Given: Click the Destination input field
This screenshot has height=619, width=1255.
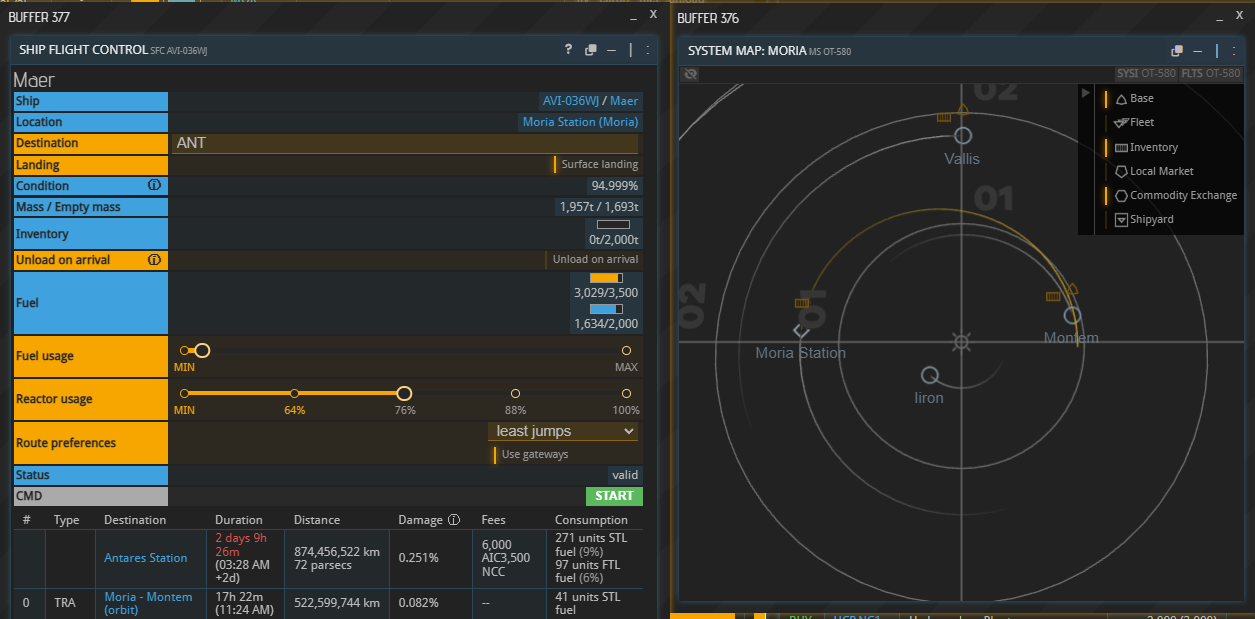Looking at the screenshot, I should (x=405, y=143).
